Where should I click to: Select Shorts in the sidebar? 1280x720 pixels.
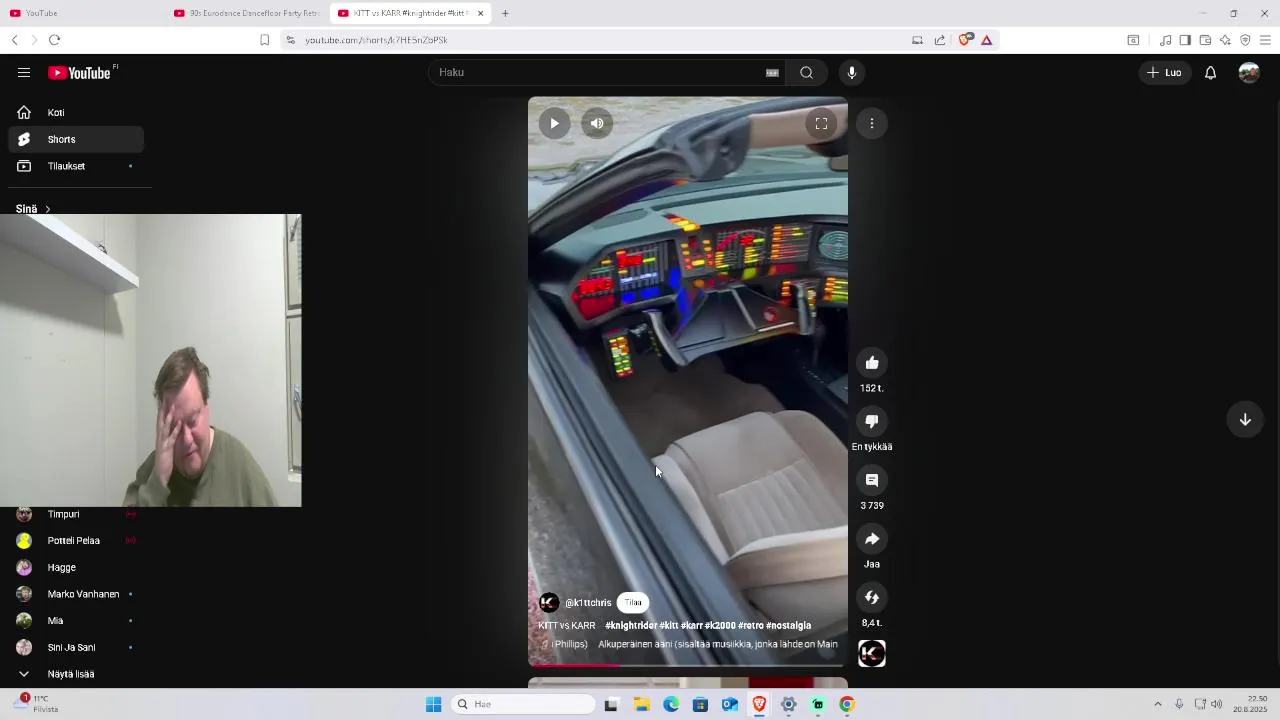pos(76,140)
